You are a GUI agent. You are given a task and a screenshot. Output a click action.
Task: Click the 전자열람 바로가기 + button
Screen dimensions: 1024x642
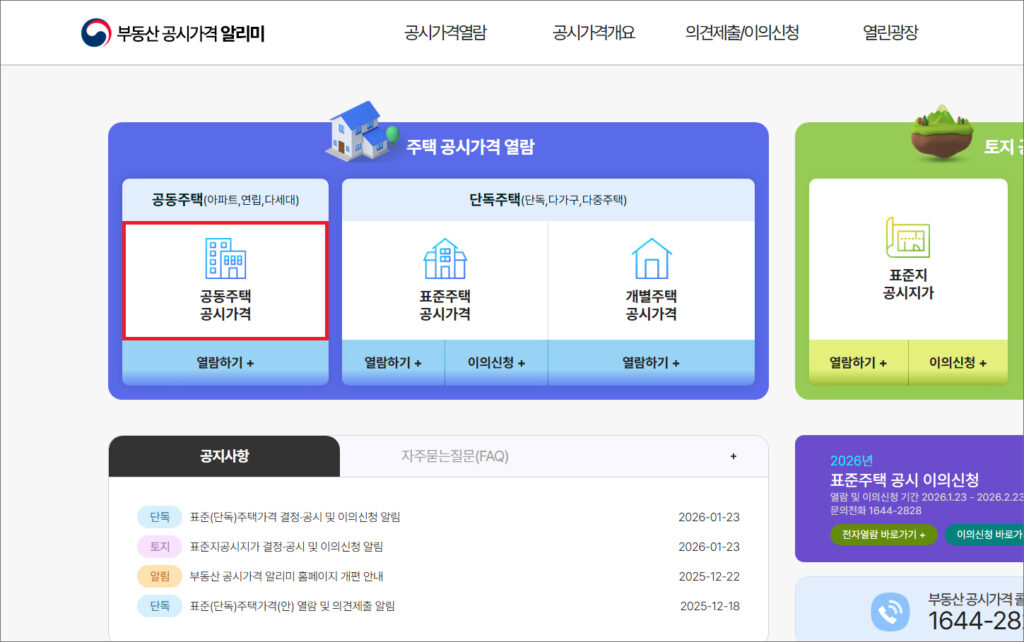(884, 534)
